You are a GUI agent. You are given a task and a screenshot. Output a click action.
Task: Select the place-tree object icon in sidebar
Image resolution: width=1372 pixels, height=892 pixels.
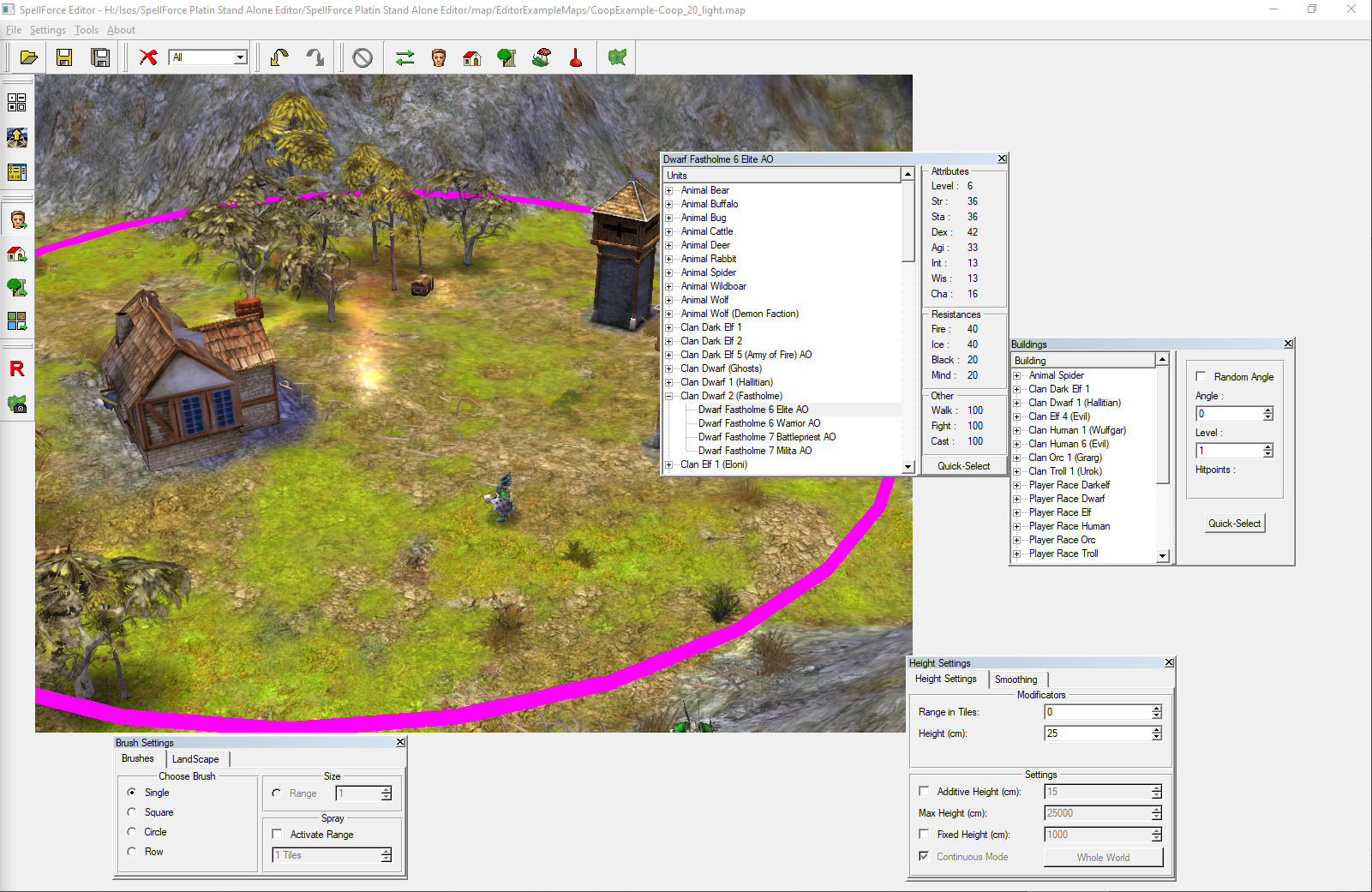17,287
